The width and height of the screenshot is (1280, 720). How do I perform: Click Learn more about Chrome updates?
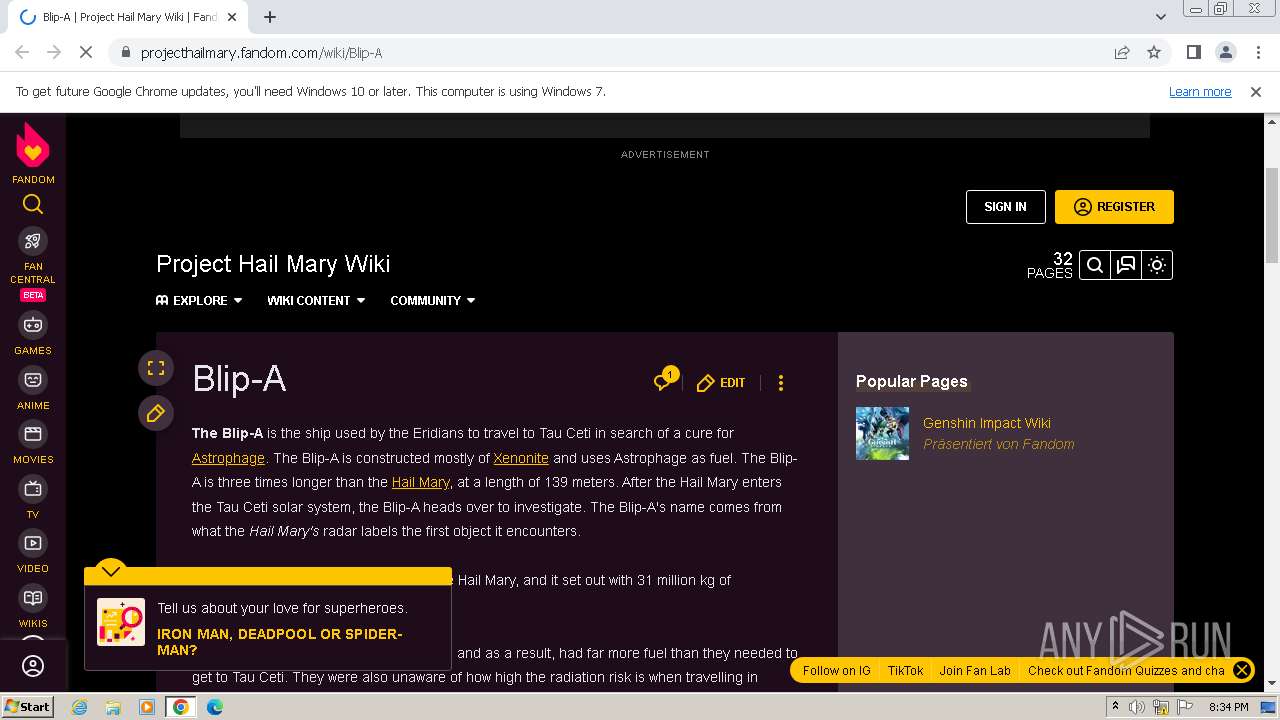click(x=1200, y=91)
